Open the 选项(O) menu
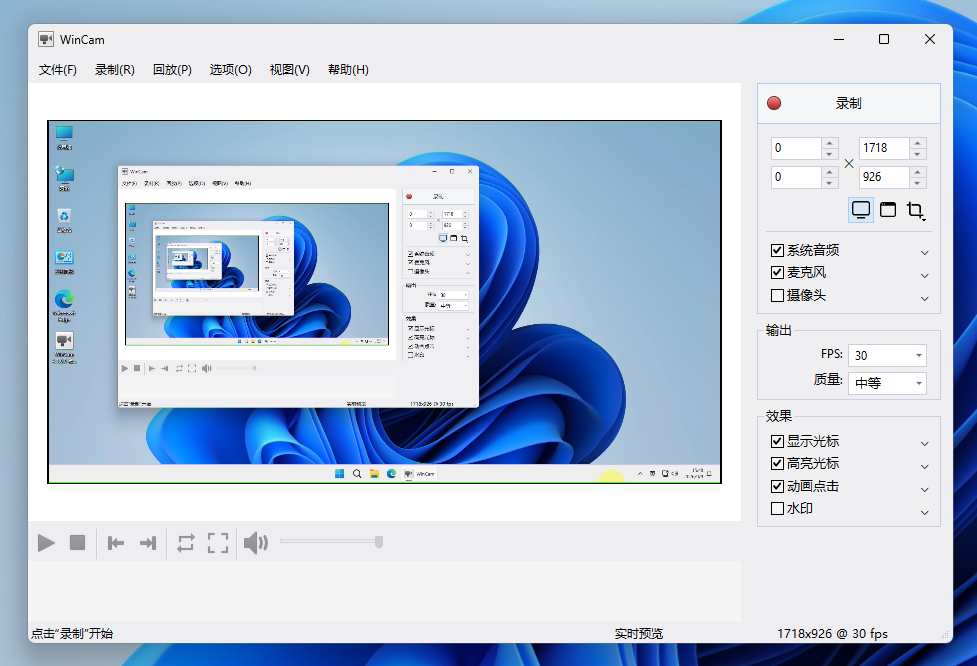Viewport: 977px width, 666px height. tap(231, 70)
